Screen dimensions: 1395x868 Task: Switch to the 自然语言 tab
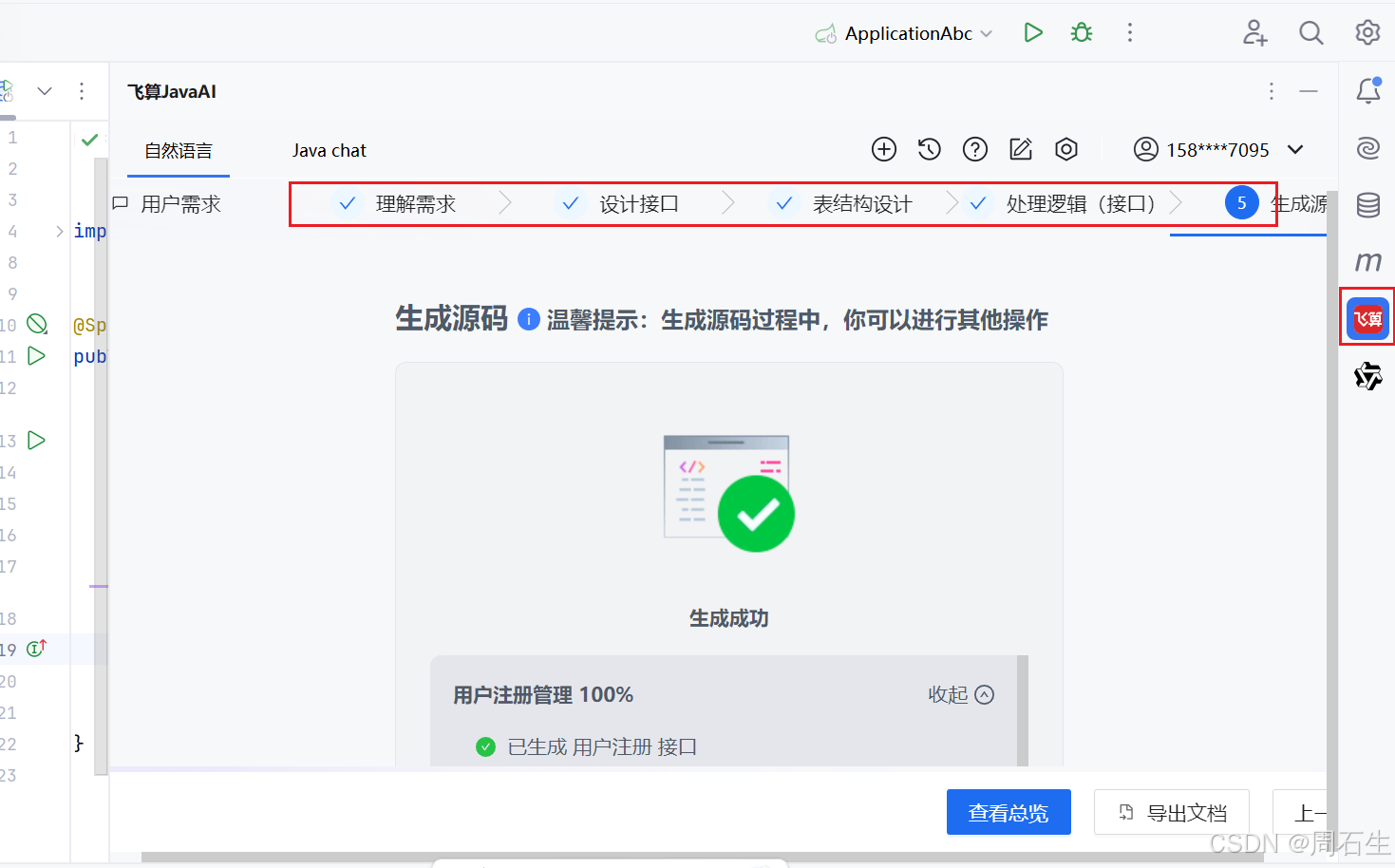point(179,151)
